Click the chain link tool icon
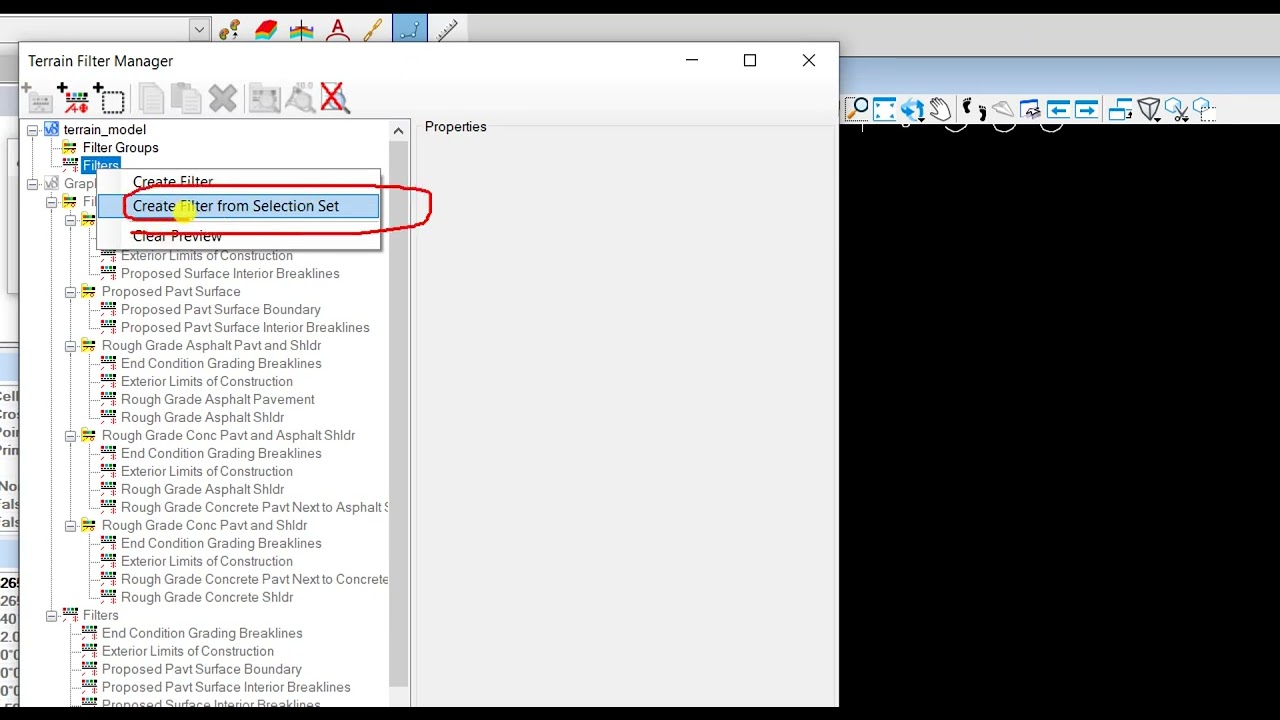This screenshot has height=720, width=1280. (x=373, y=30)
